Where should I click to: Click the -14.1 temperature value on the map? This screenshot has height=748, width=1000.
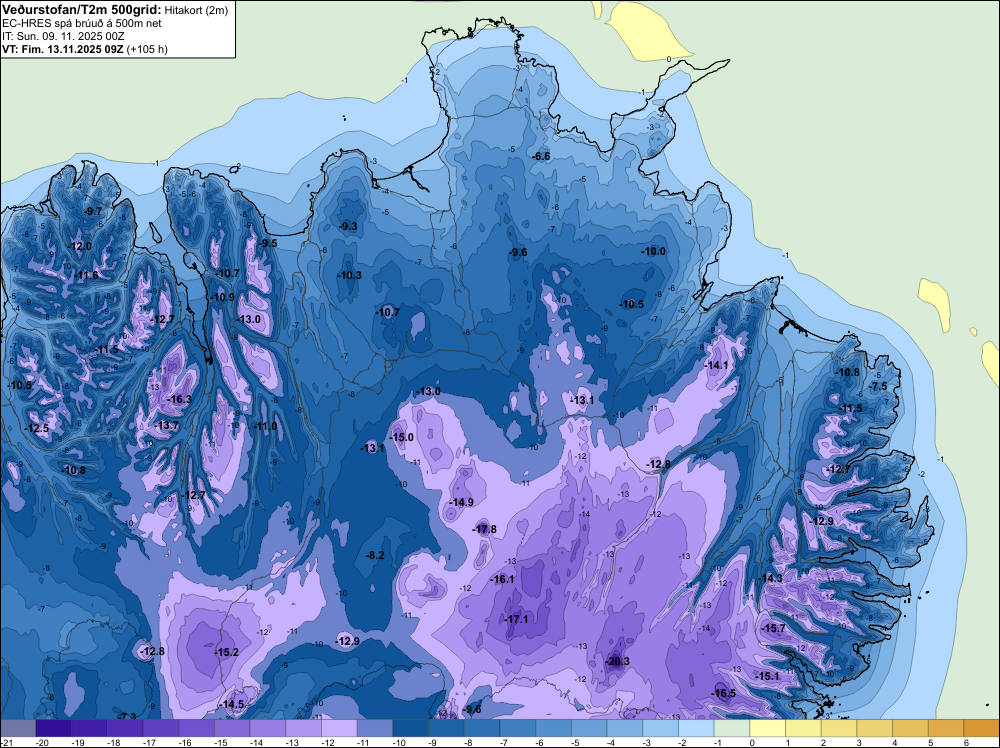[x=716, y=365]
